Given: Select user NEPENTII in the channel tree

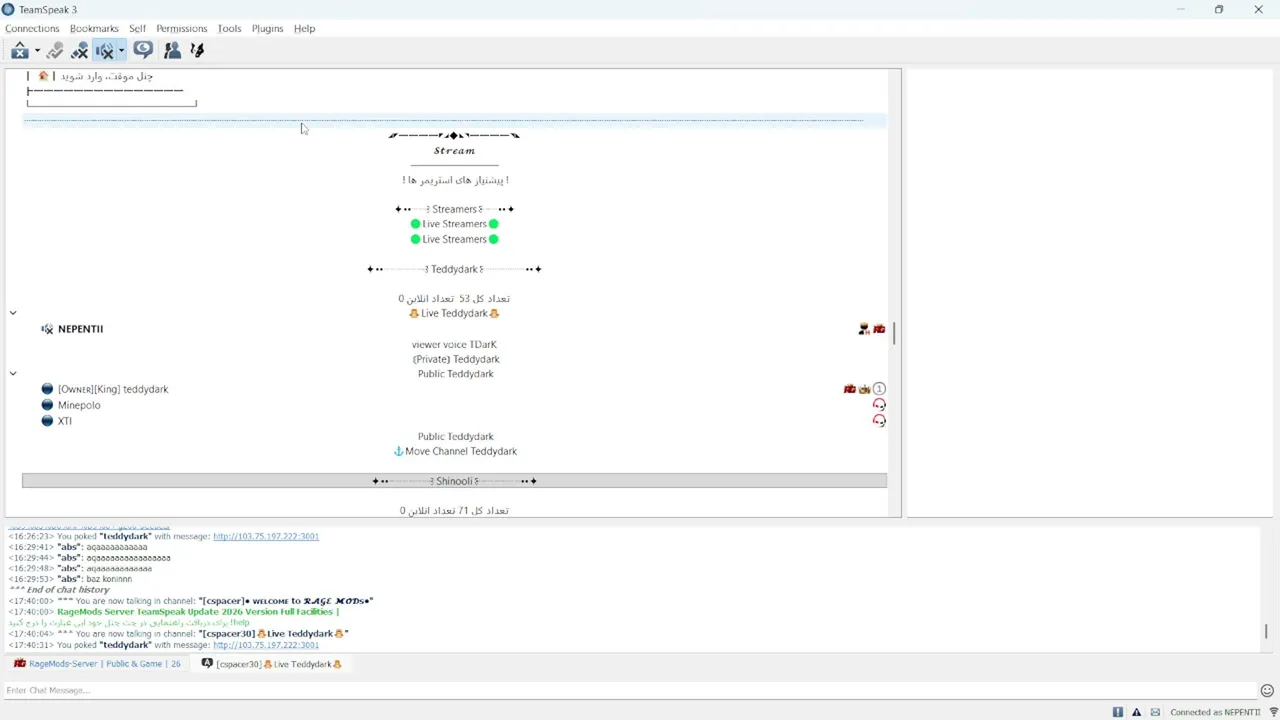Looking at the screenshot, I should pyautogui.click(x=80, y=329).
